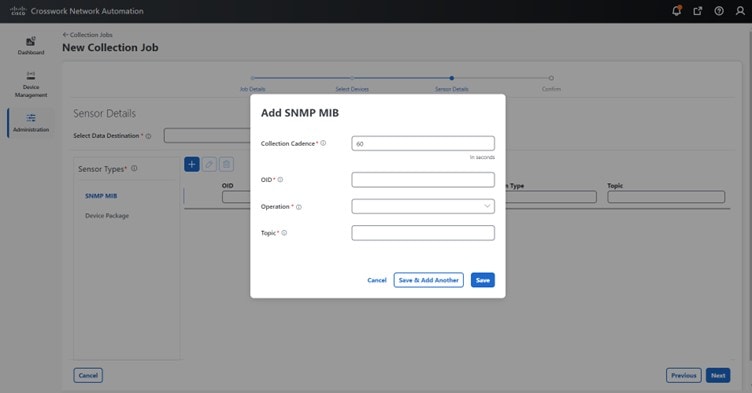Click the OID column filter box
The width and height of the screenshot is (752, 393).
(236, 197)
